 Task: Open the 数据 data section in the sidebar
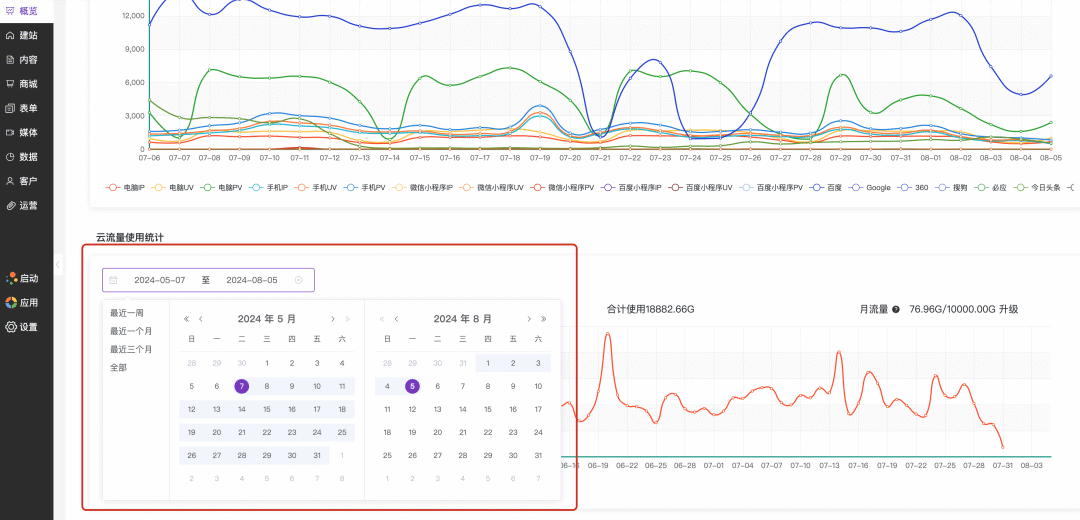[x=27, y=157]
